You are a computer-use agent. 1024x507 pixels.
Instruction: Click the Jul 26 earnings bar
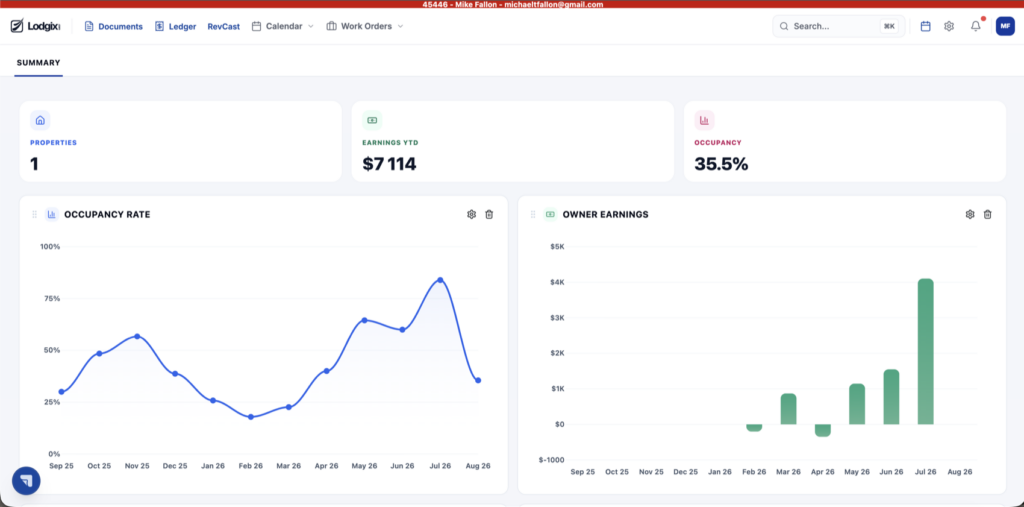point(925,352)
